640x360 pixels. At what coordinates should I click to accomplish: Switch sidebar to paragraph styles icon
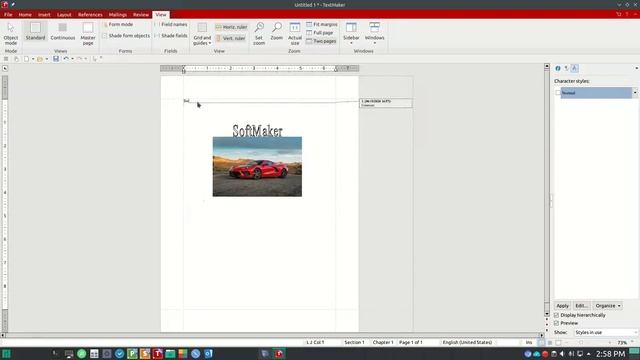click(566, 69)
